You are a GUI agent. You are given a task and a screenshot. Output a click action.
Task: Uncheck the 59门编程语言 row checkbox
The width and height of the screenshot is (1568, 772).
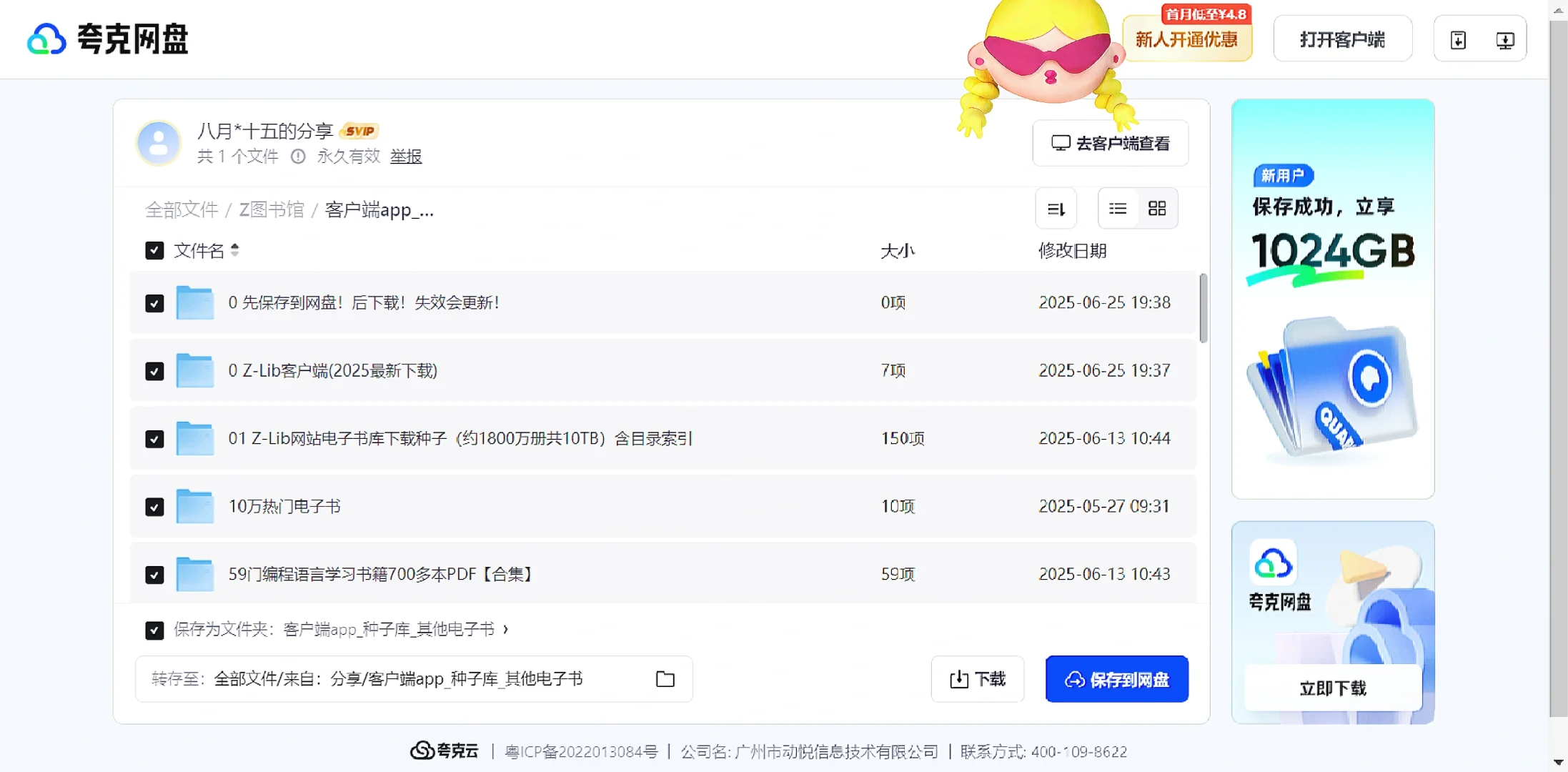point(154,575)
